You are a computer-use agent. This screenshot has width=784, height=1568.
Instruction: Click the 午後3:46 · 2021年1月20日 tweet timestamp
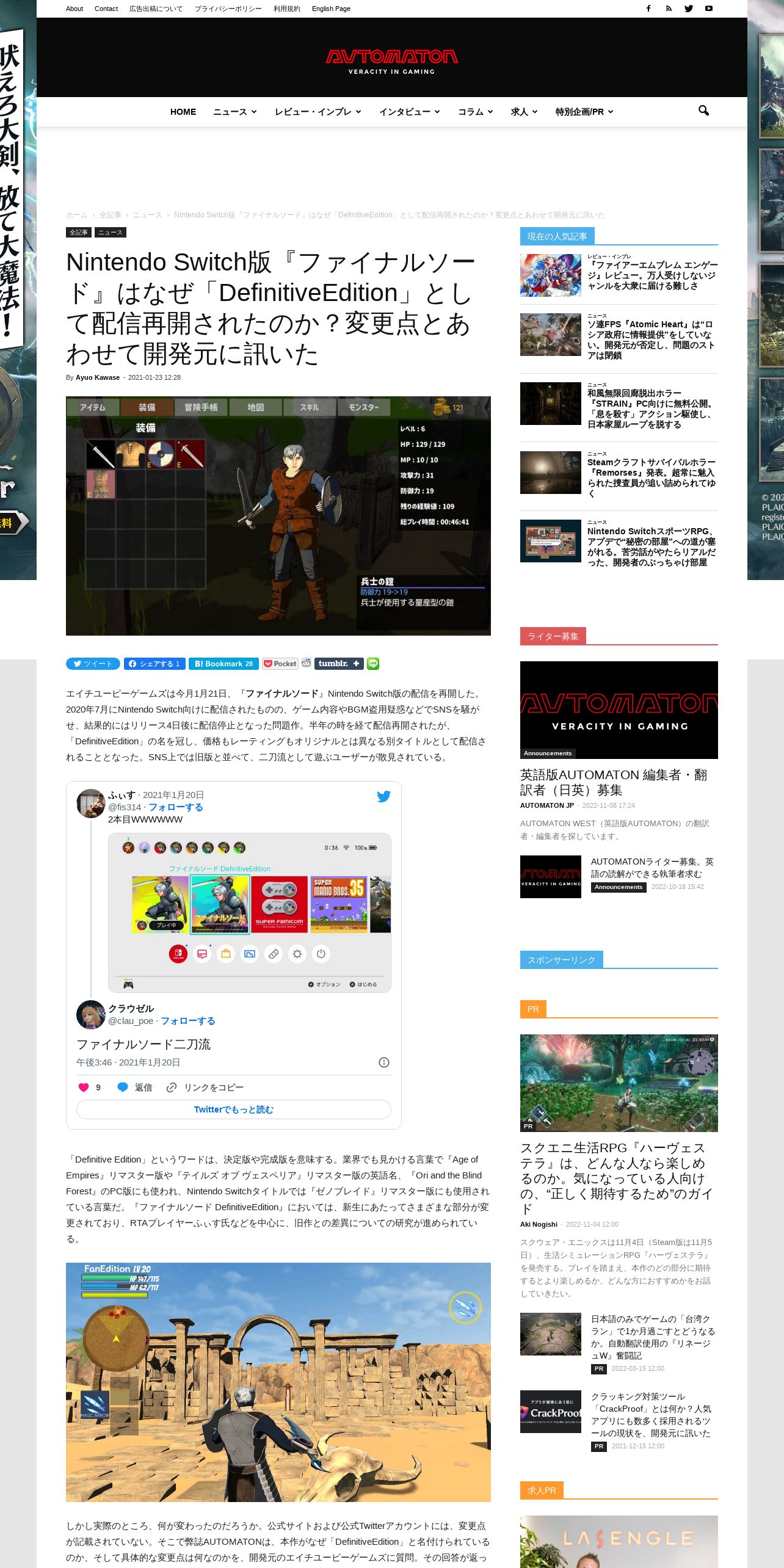point(128,1062)
